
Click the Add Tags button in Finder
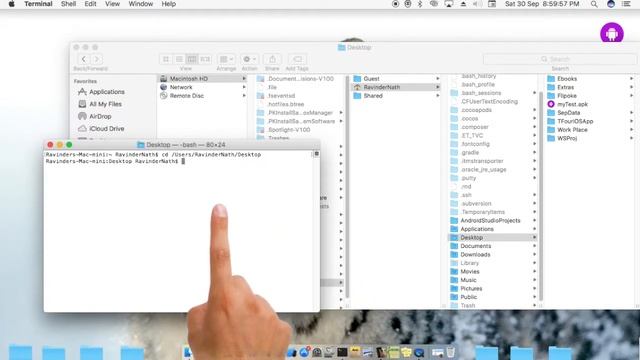297,59
